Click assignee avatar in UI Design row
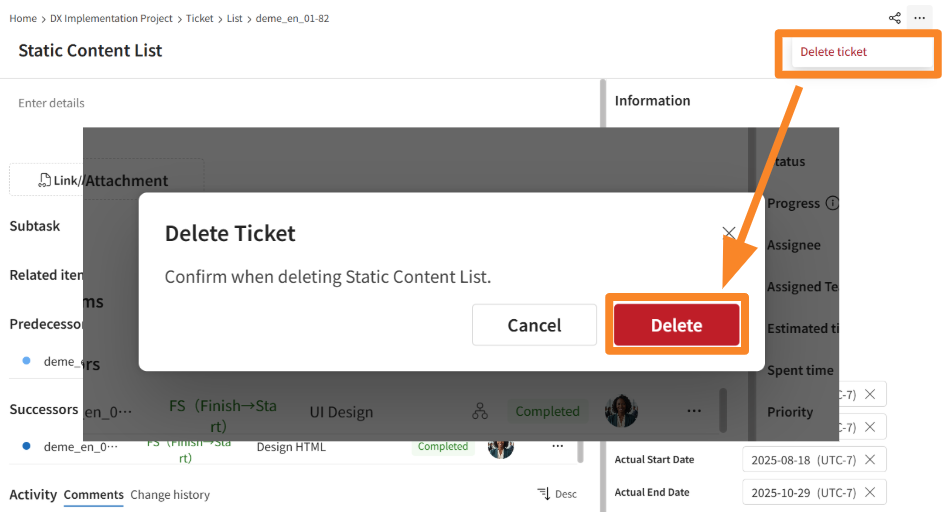This screenshot has width=945, height=512. [x=621, y=411]
